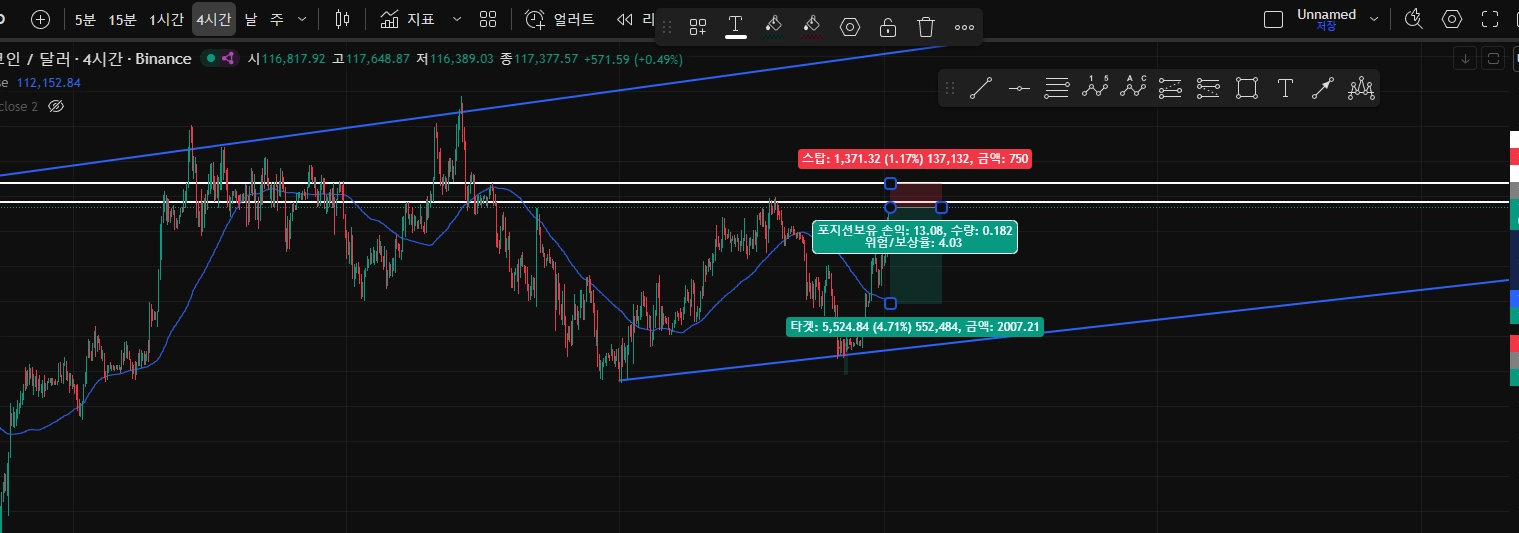
Task: Open chart settings hexagon in top bar
Action: coord(1451,19)
